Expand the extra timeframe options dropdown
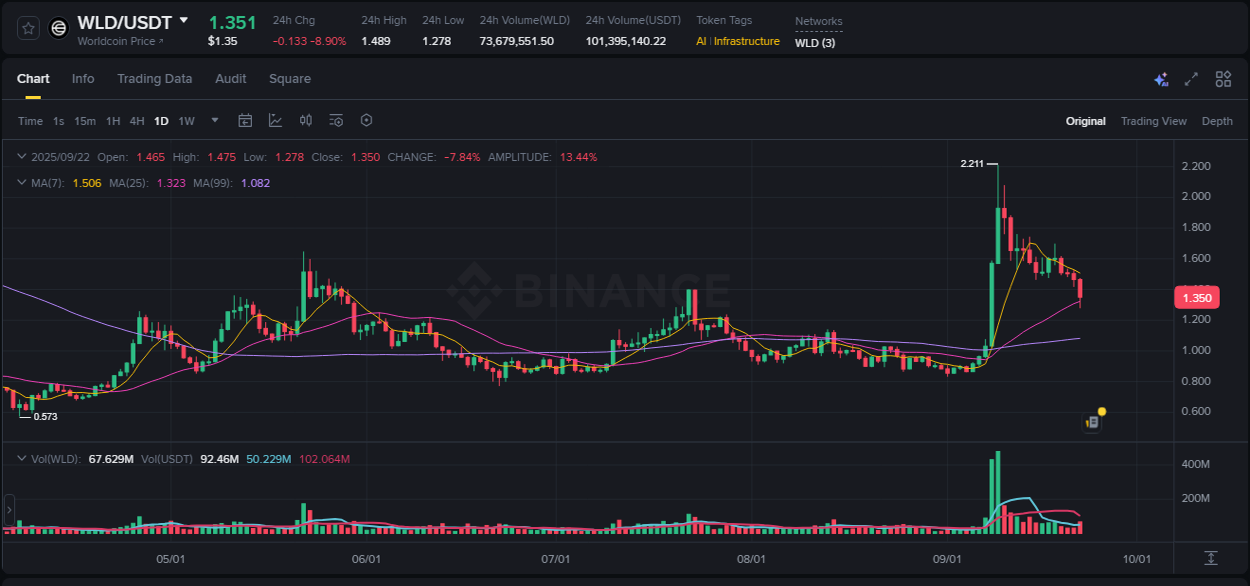The width and height of the screenshot is (1250, 586). pyautogui.click(x=214, y=120)
